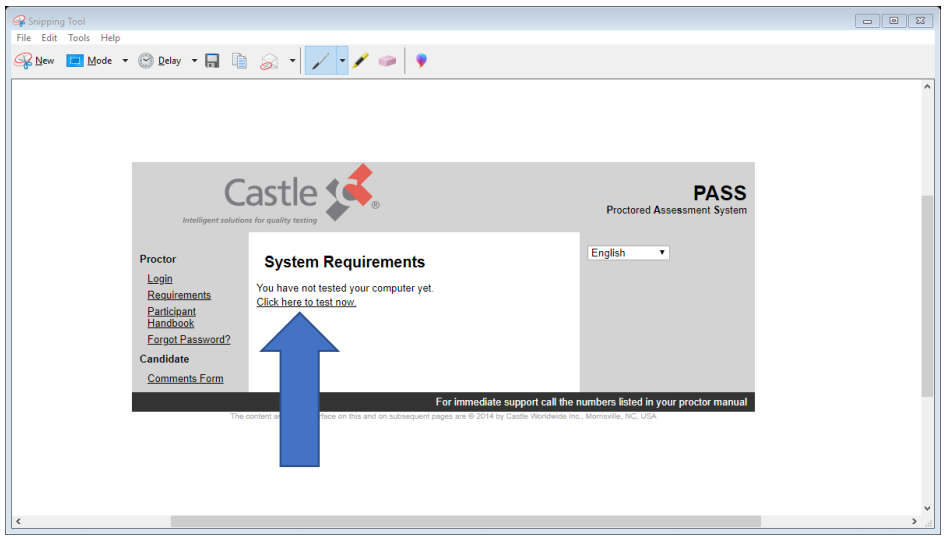The image size is (945, 537).
Task: Minimize the Snipping Tool window
Action: [867, 21]
